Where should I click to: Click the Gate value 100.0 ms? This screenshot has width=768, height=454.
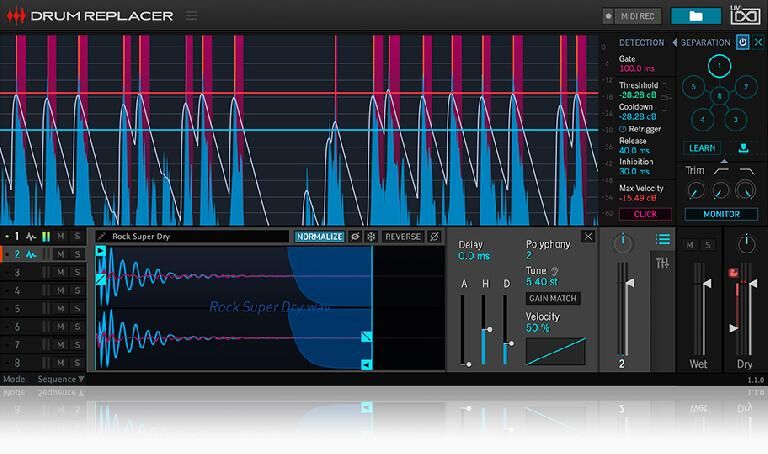pyautogui.click(x=637, y=69)
